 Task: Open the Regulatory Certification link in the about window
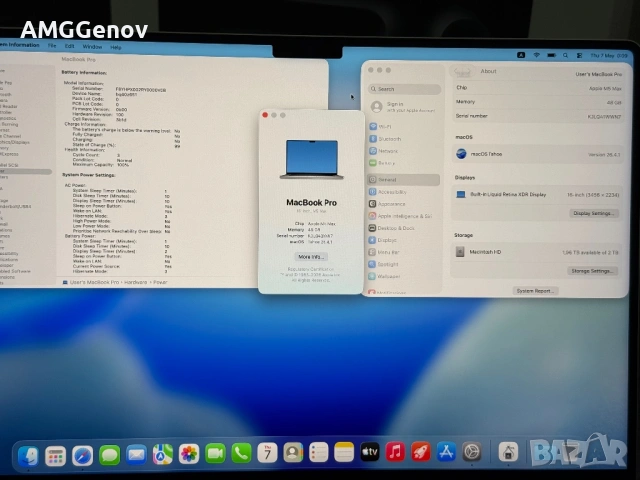click(x=311, y=269)
